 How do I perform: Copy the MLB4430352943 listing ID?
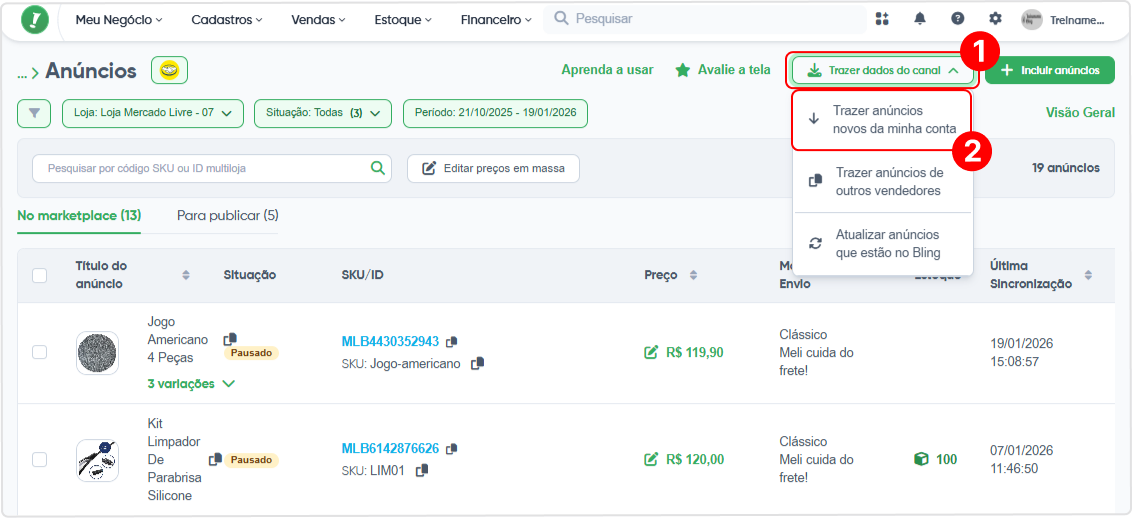coord(452,341)
